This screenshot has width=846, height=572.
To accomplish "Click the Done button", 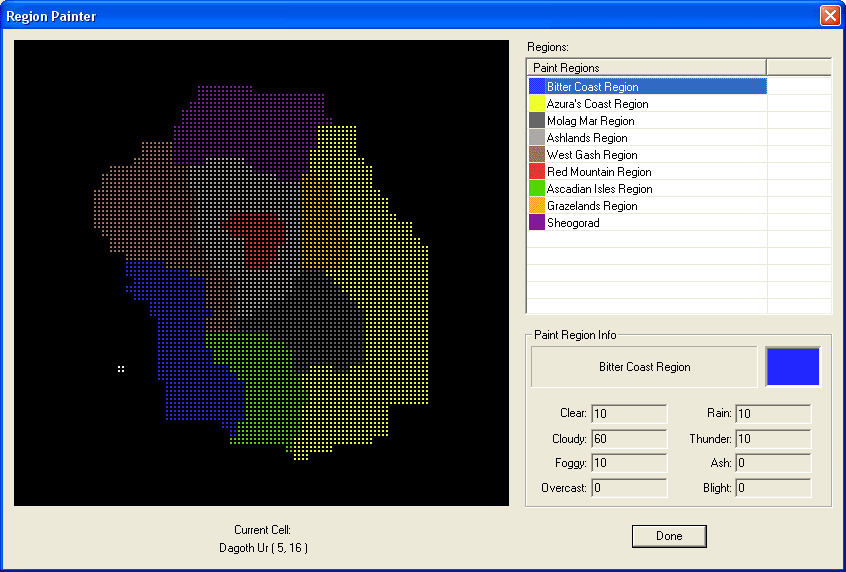I will tap(669, 536).
